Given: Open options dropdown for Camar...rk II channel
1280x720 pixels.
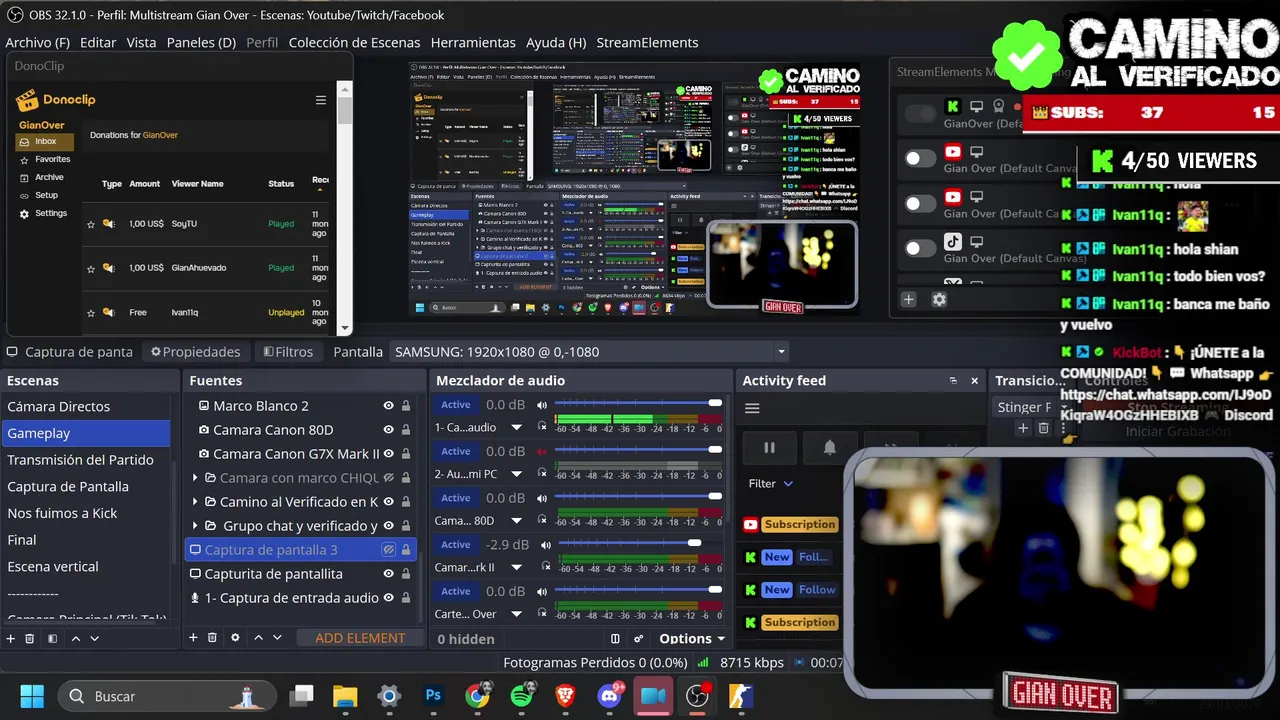Looking at the screenshot, I should click(516, 567).
